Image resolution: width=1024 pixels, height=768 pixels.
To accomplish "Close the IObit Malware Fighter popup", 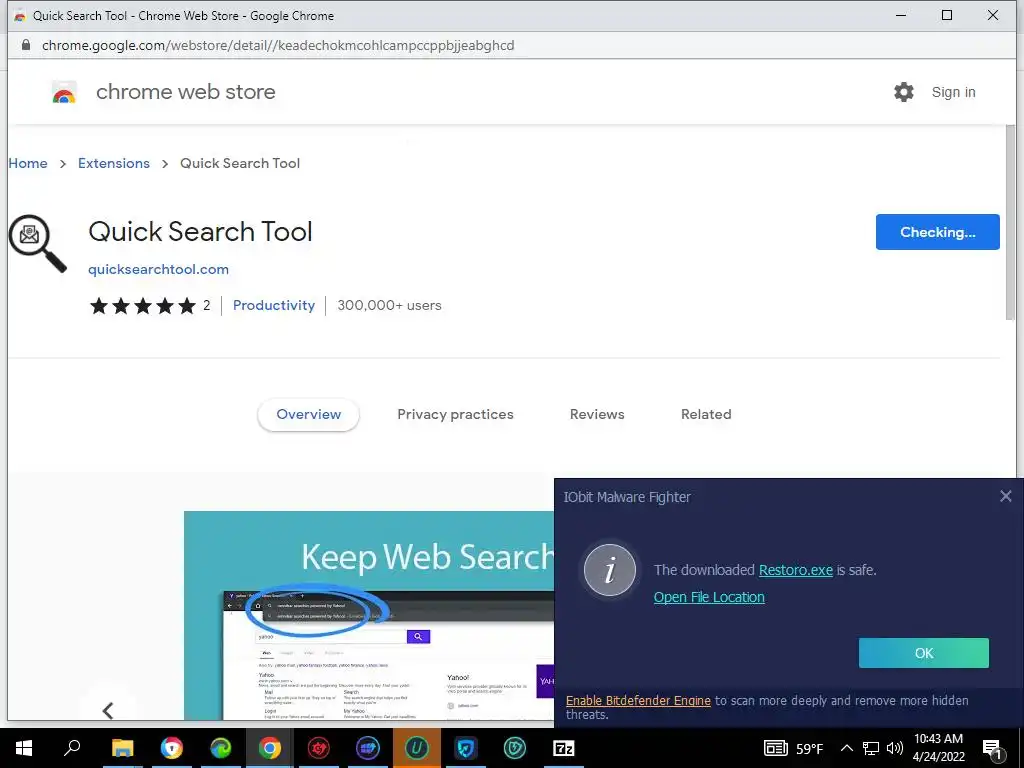I will (x=1006, y=496).
